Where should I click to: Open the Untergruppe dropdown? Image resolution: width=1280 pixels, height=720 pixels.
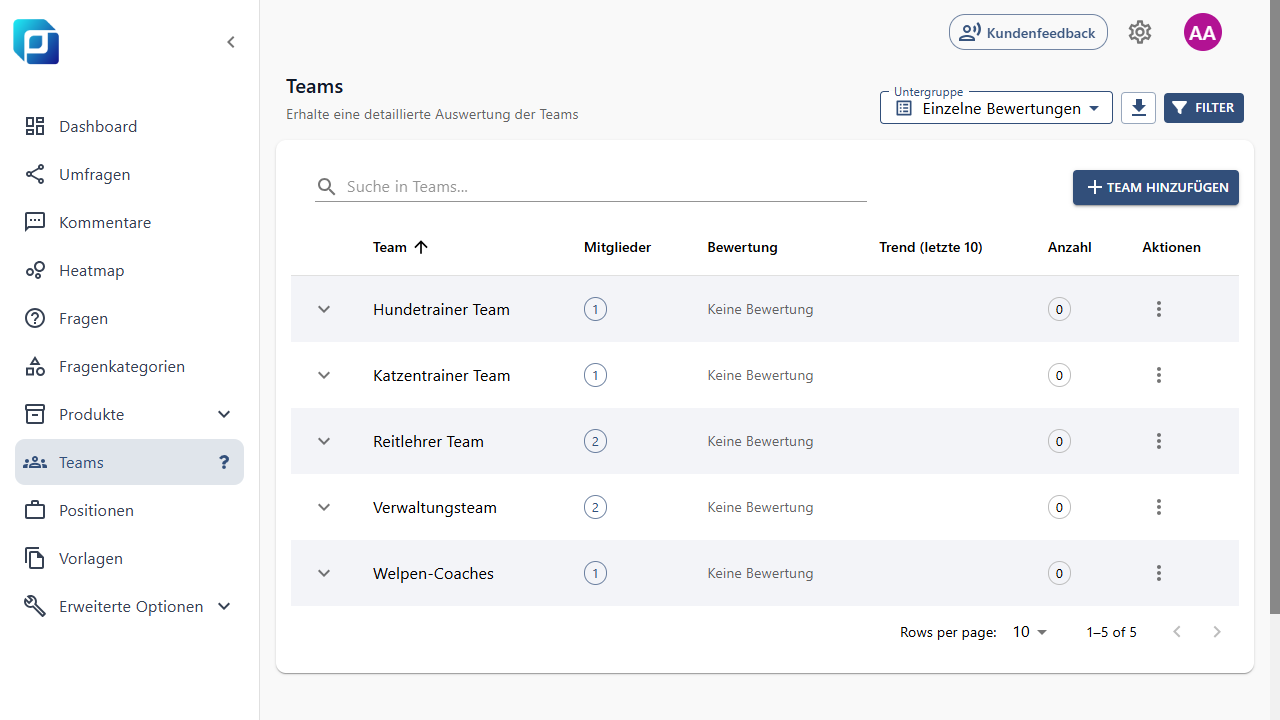(996, 108)
